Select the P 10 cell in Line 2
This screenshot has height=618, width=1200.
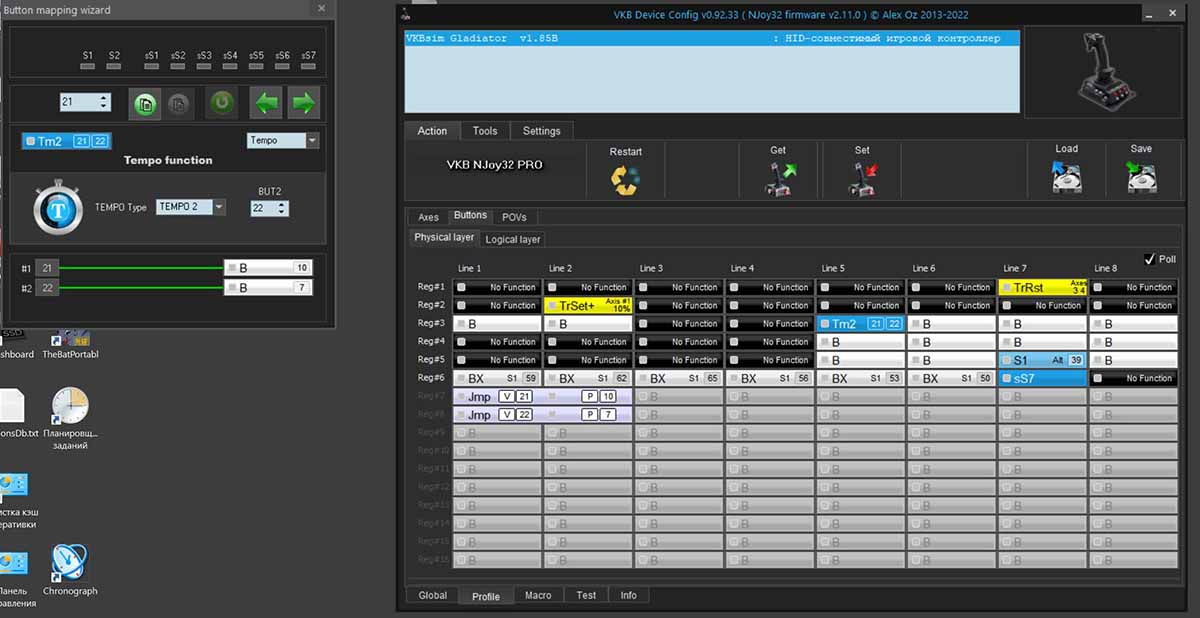tap(589, 397)
